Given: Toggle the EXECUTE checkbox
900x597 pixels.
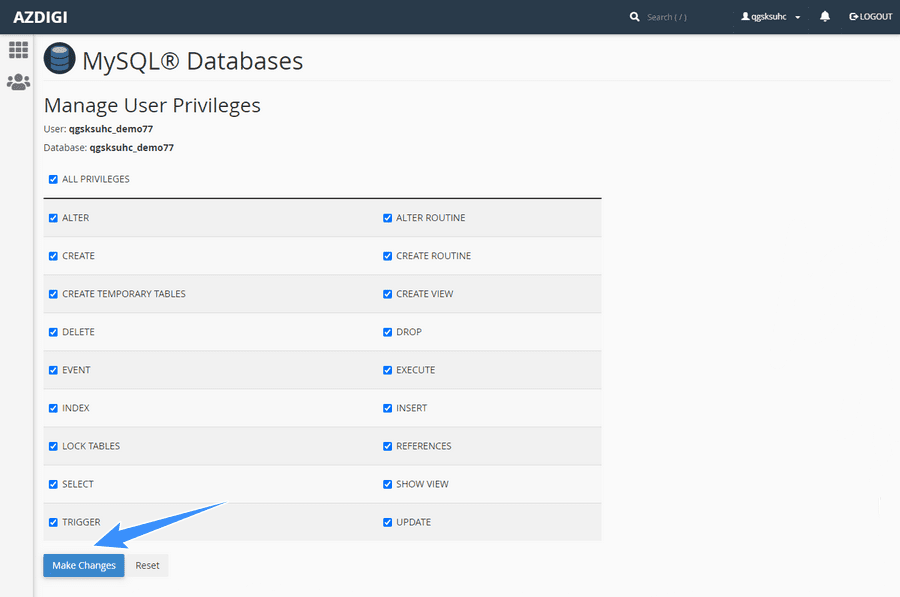Looking at the screenshot, I should click(387, 370).
